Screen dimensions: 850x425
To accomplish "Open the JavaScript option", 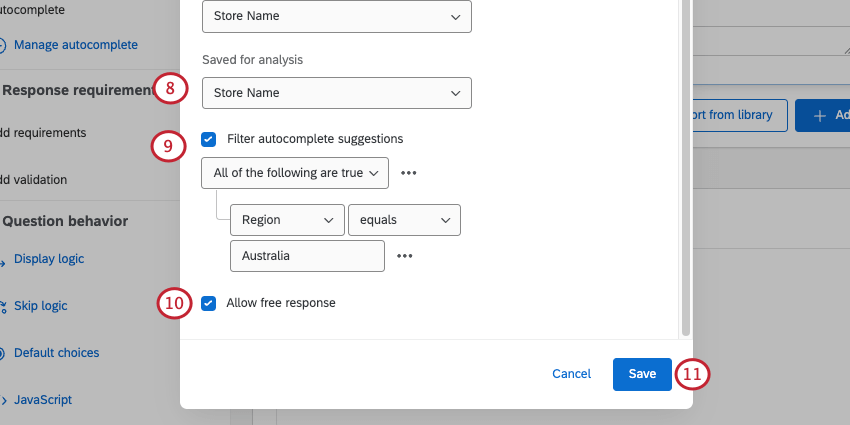I will (42, 400).
